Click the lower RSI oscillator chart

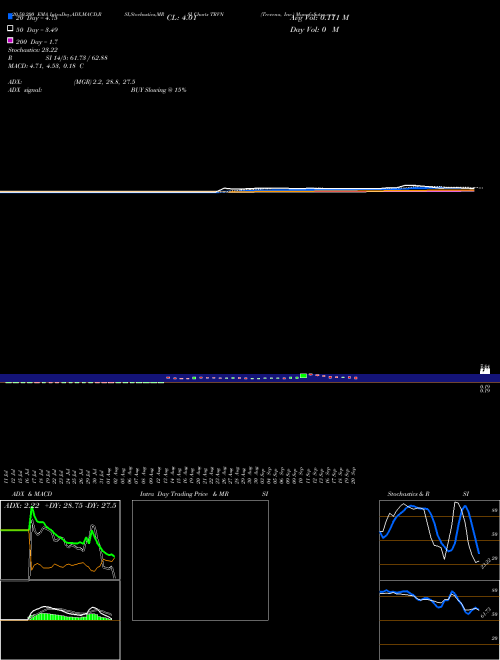point(439,620)
